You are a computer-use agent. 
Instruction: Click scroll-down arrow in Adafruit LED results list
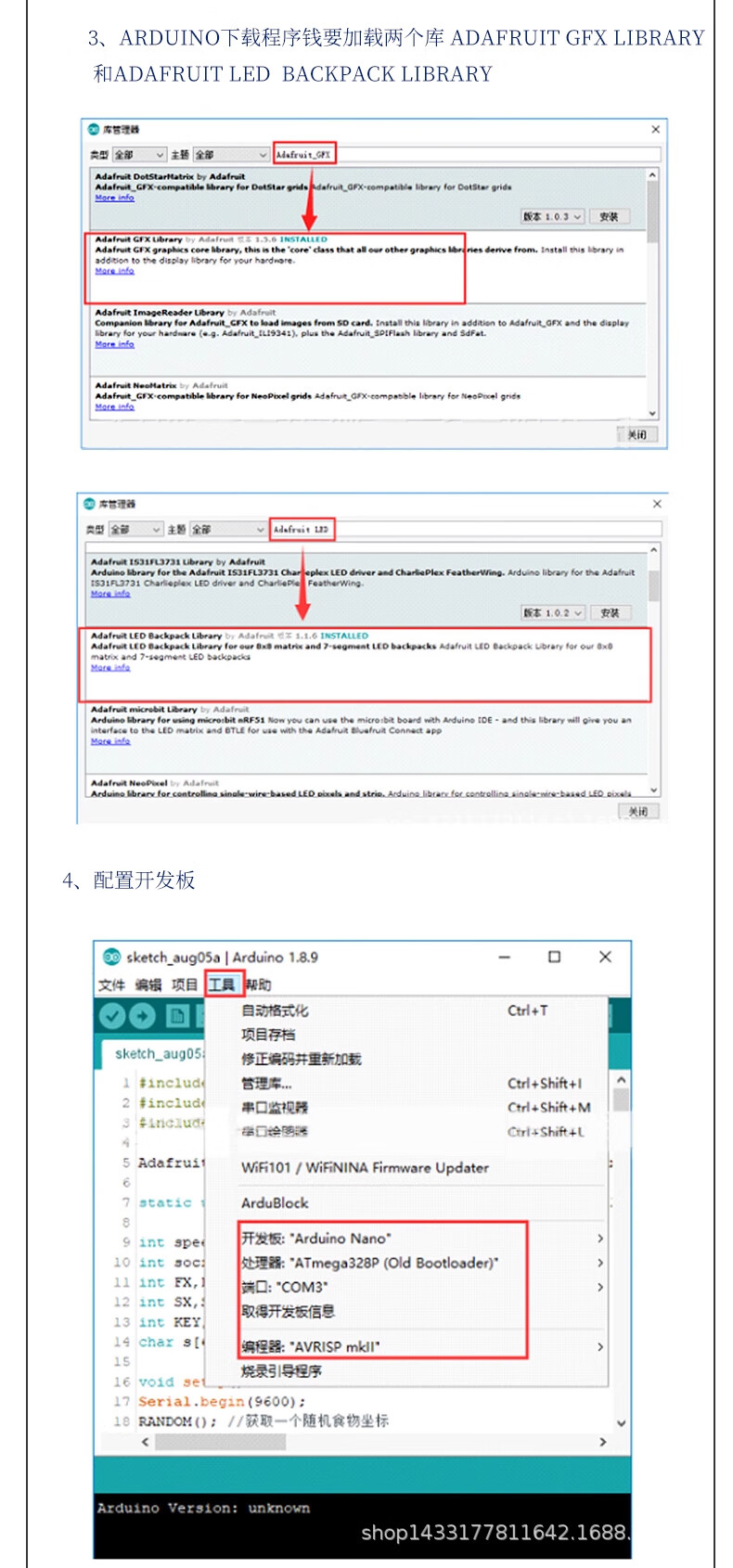[x=653, y=790]
